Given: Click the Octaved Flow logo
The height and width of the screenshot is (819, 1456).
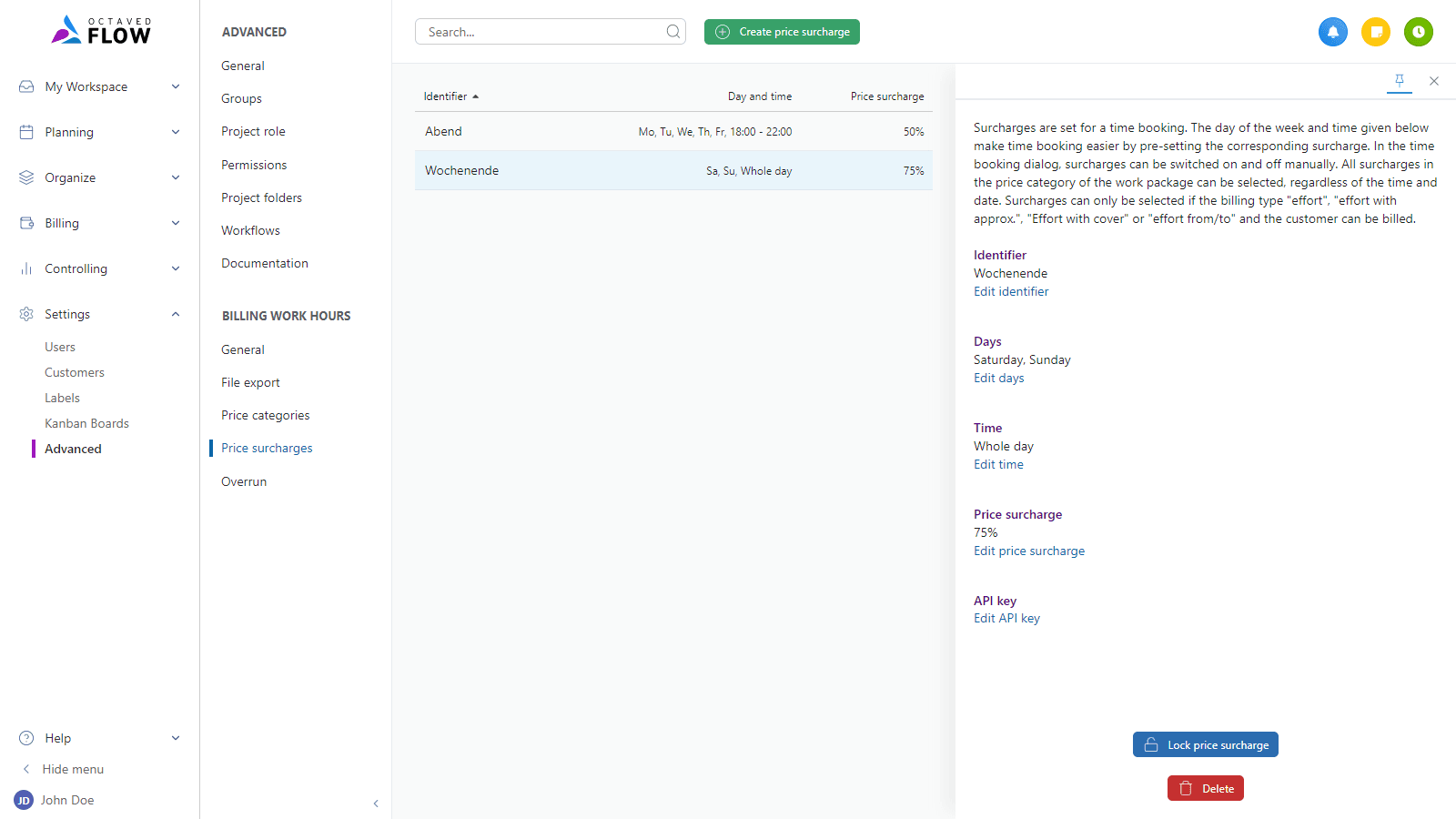Looking at the screenshot, I should [x=100, y=30].
